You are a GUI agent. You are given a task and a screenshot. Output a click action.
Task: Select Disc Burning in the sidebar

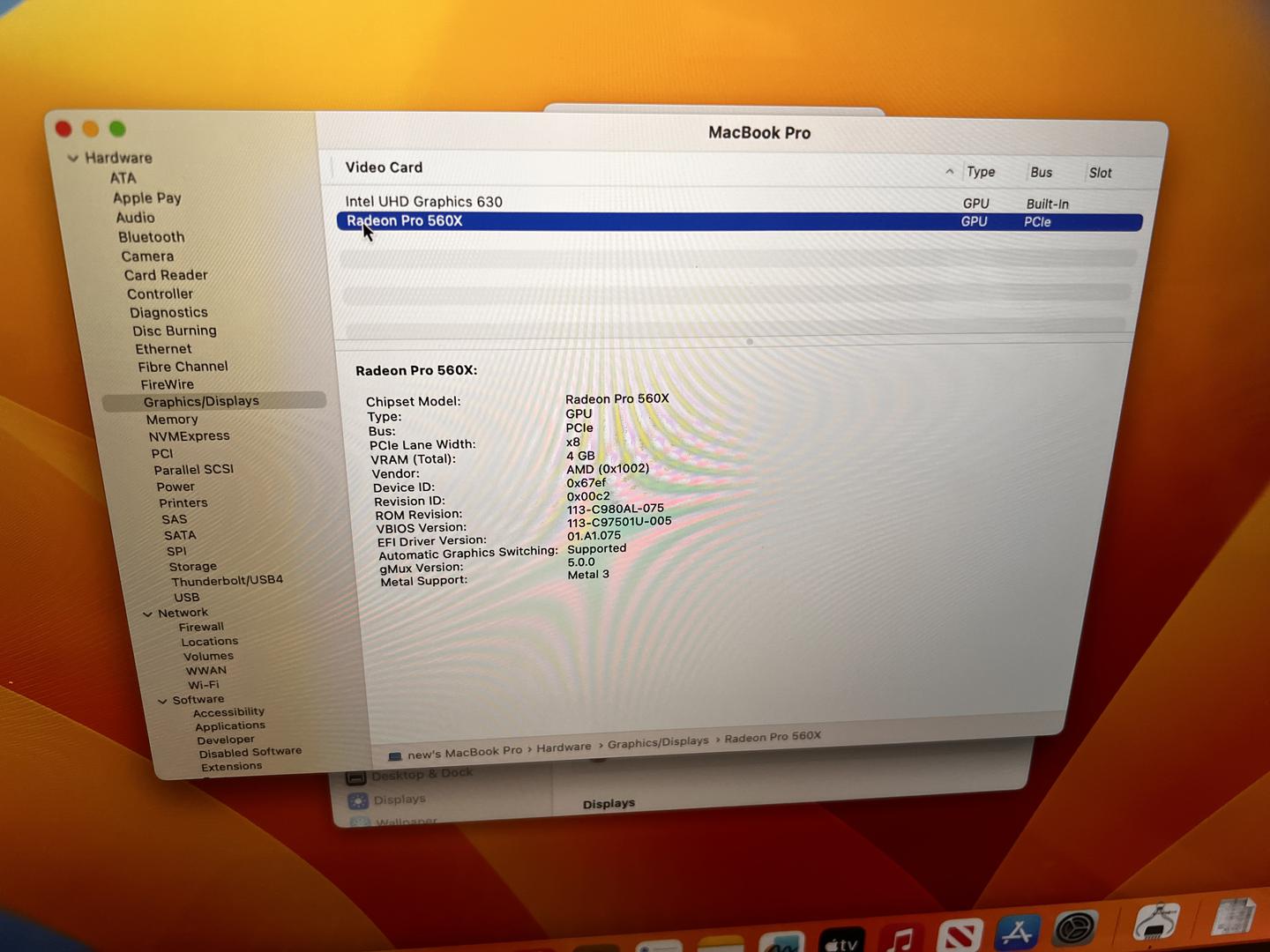[x=175, y=331]
